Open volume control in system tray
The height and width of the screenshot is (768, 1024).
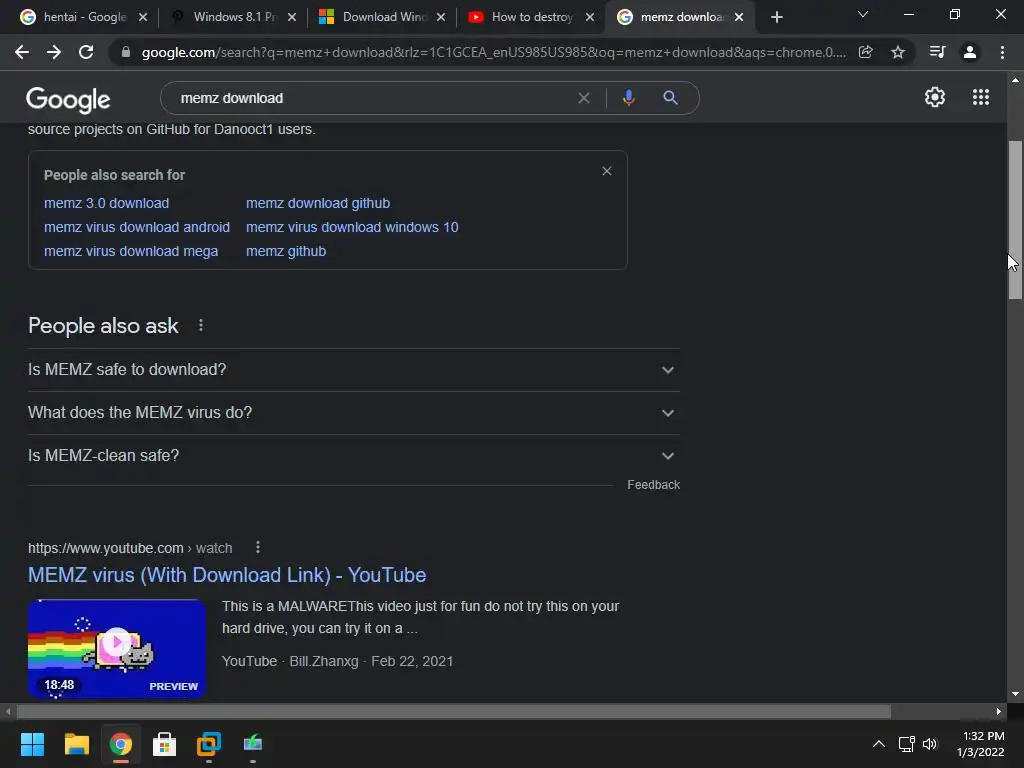[x=930, y=744]
